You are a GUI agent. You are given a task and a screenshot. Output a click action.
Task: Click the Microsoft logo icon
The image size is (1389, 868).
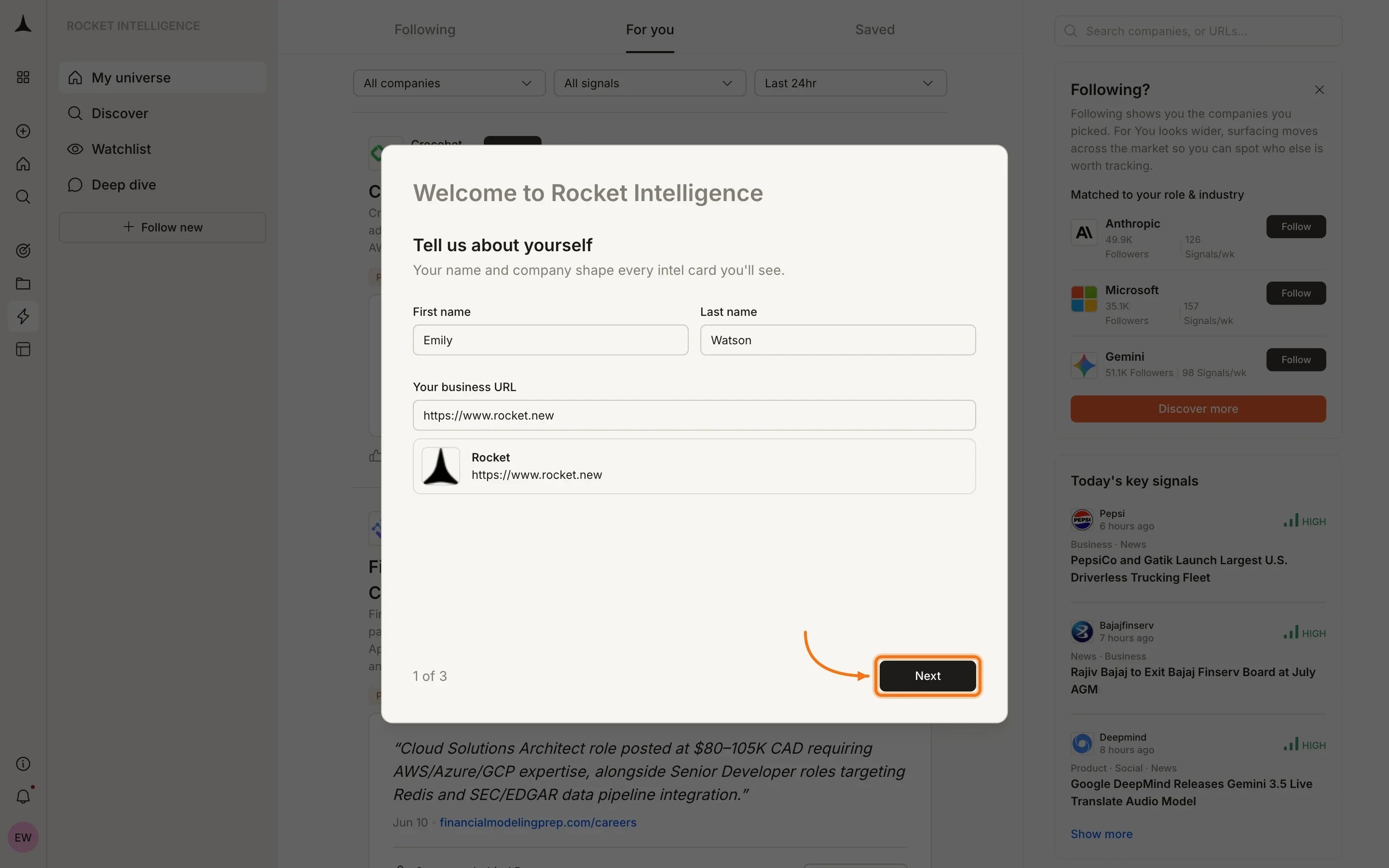tap(1084, 299)
